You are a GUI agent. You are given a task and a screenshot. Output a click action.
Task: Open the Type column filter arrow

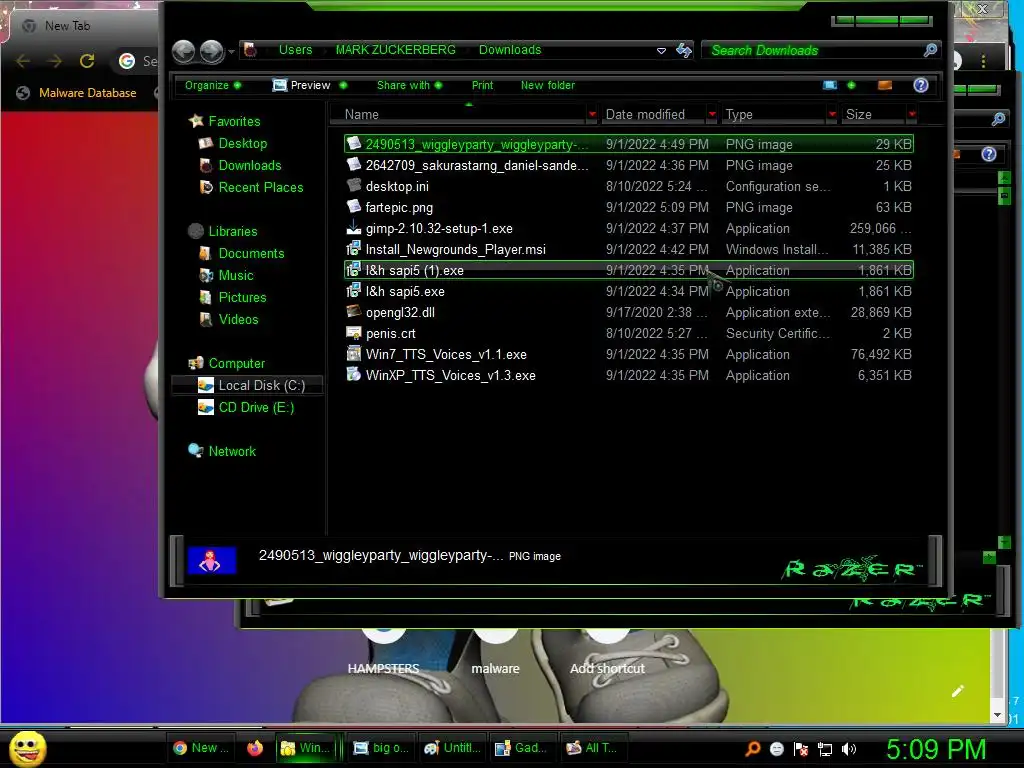pyautogui.click(x=832, y=114)
